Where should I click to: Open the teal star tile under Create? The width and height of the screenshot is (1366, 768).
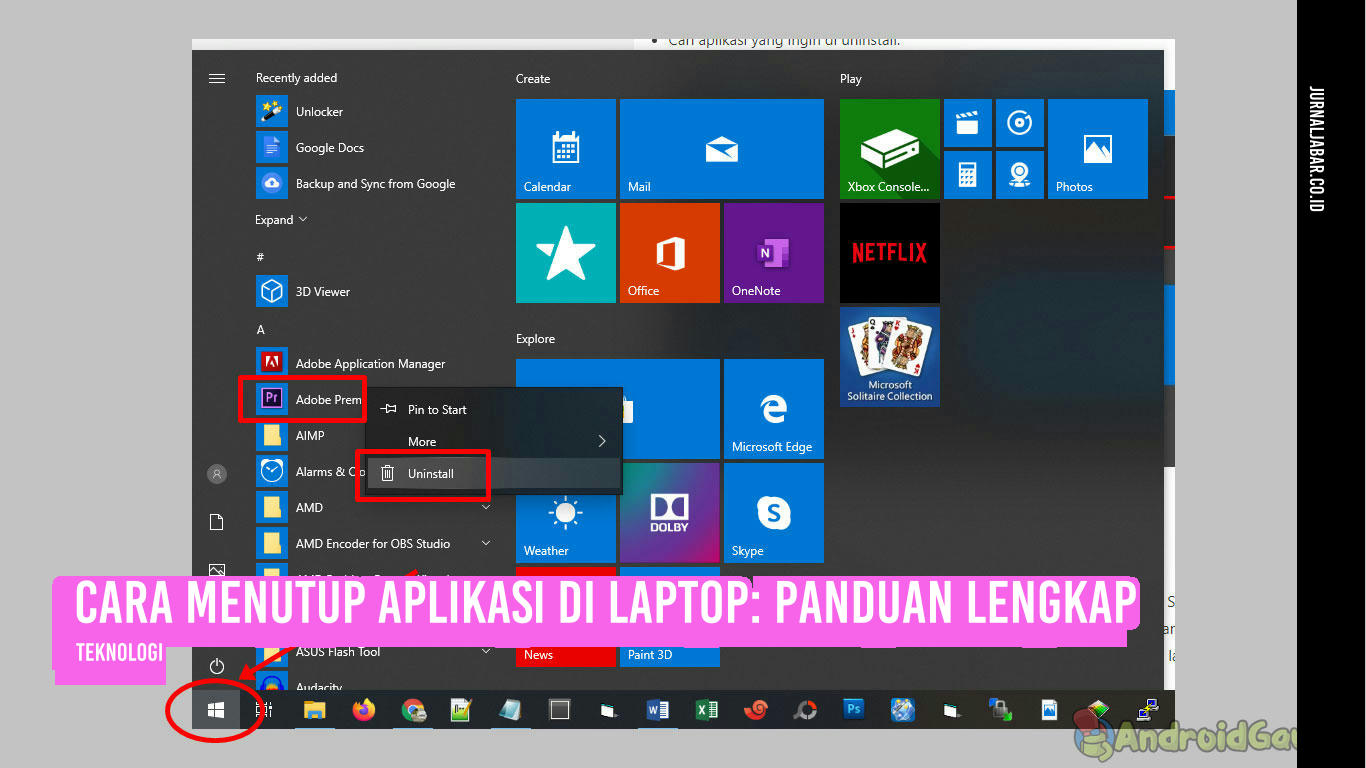click(x=566, y=252)
